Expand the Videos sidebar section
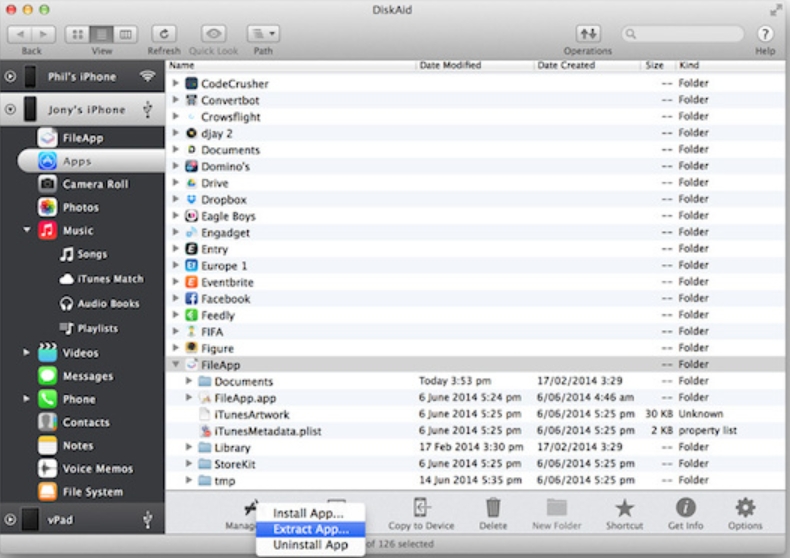790x558 pixels. tap(26, 353)
